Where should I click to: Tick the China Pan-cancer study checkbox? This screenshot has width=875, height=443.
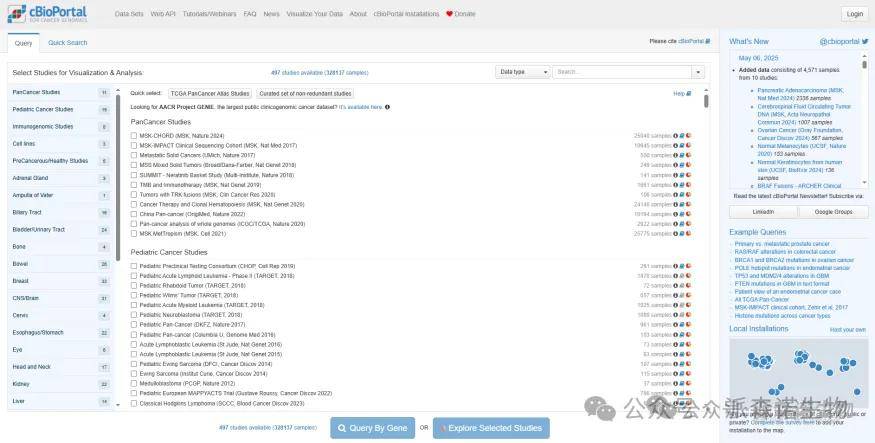[x=134, y=214]
